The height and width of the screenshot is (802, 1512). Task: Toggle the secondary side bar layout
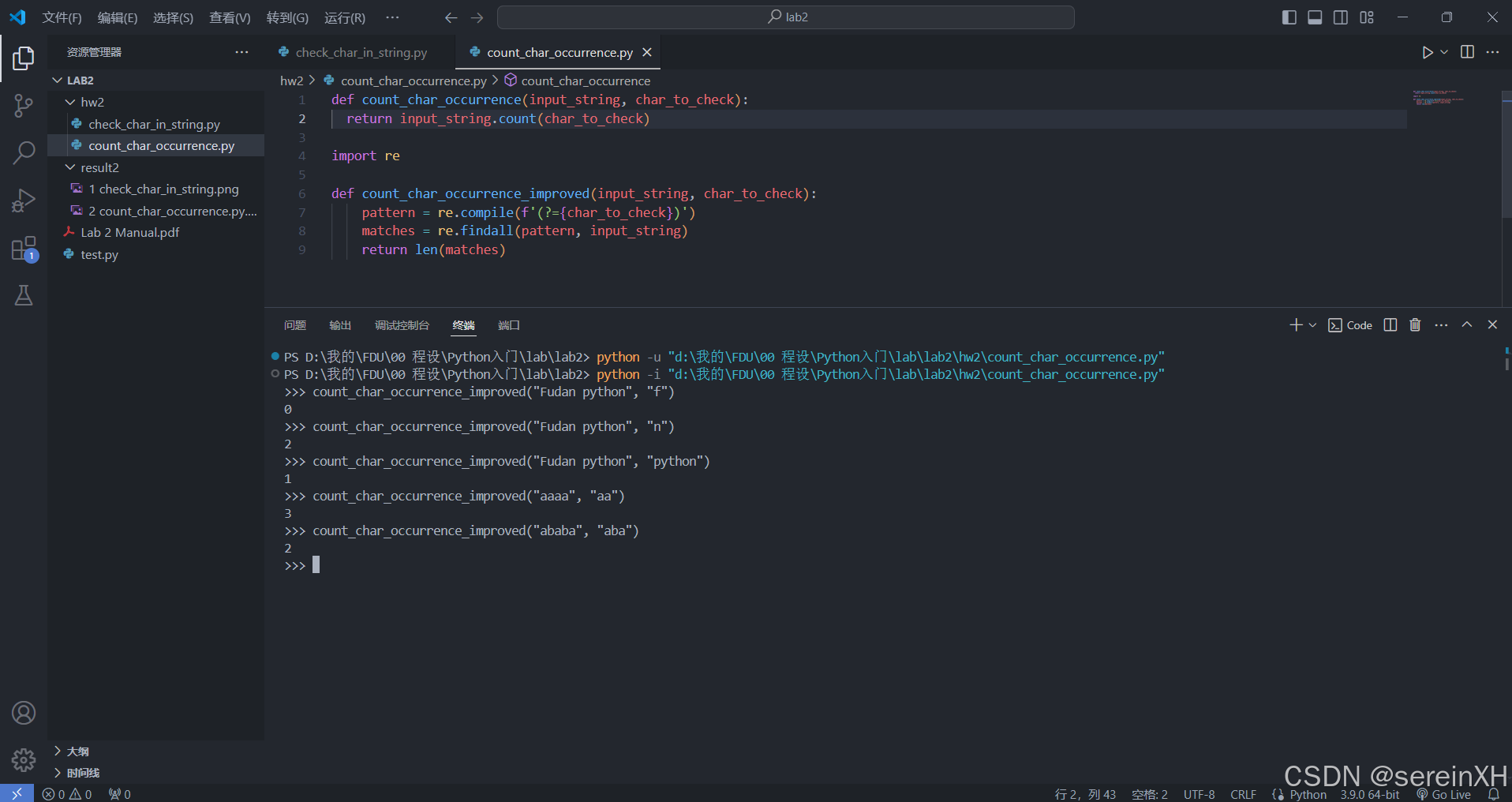click(x=1341, y=17)
